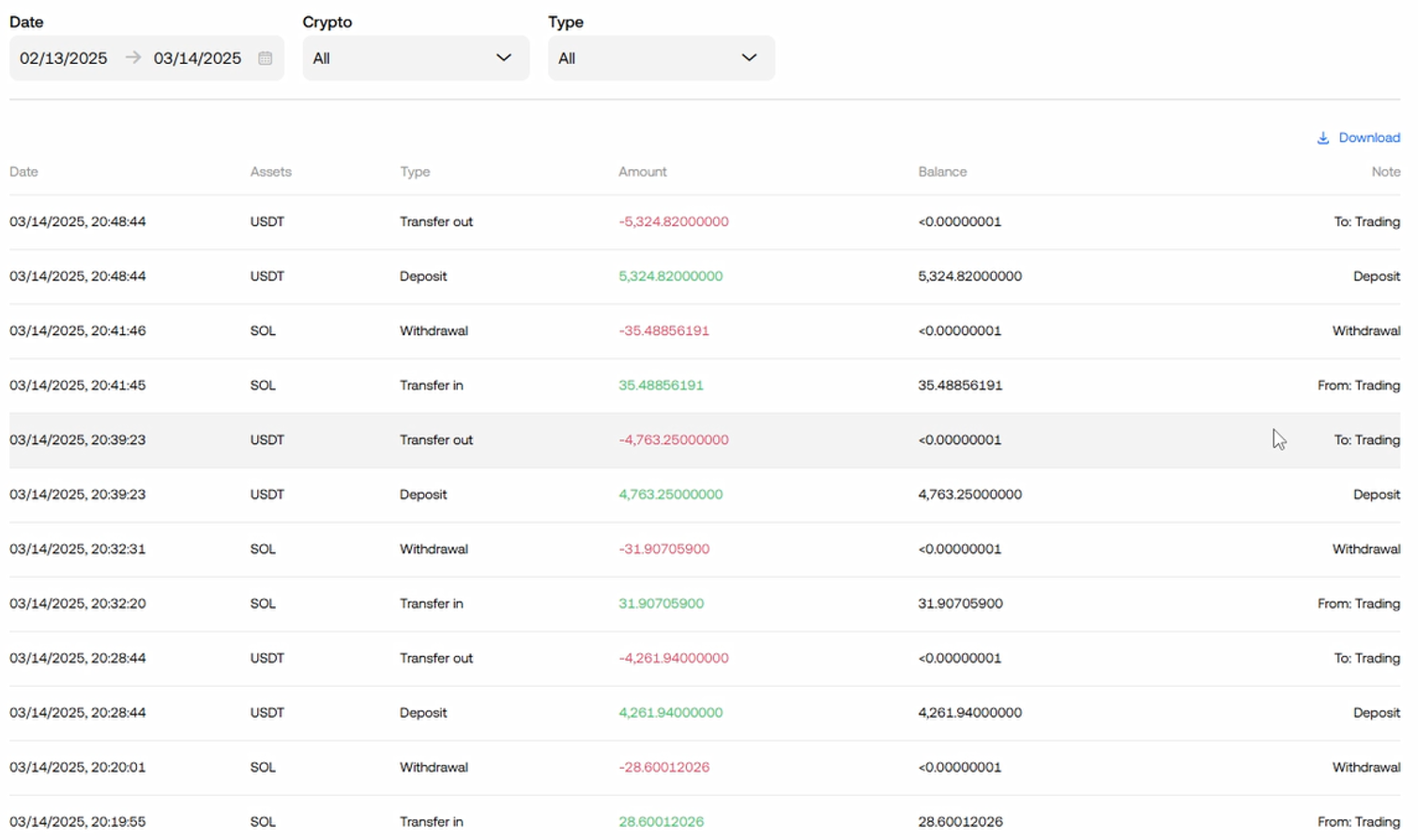Expand the Type dropdown
The width and height of the screenshot is (1418, 840).
(662, 58)
